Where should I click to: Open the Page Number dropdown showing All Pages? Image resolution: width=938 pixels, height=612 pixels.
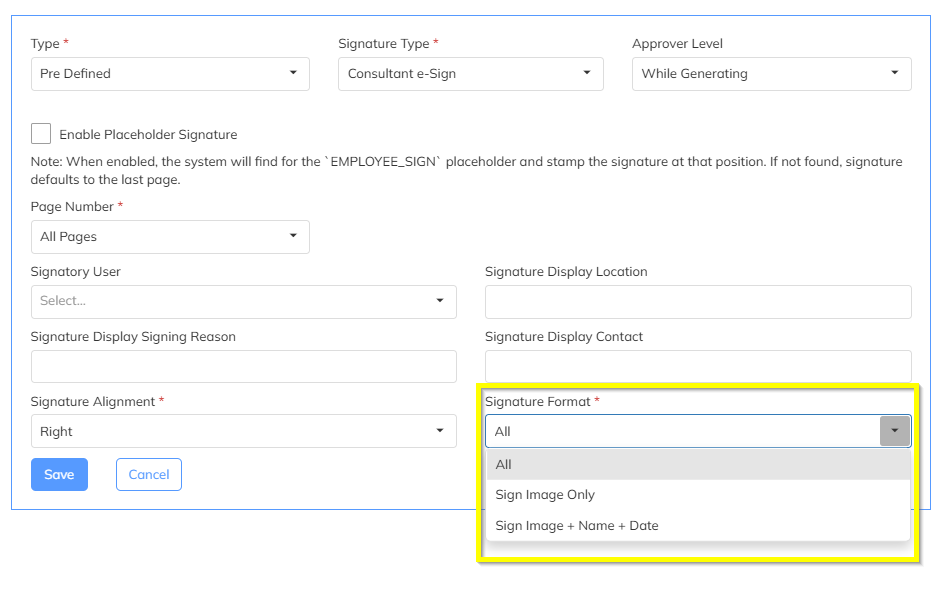pyautogui.click(x=170, y=237)
